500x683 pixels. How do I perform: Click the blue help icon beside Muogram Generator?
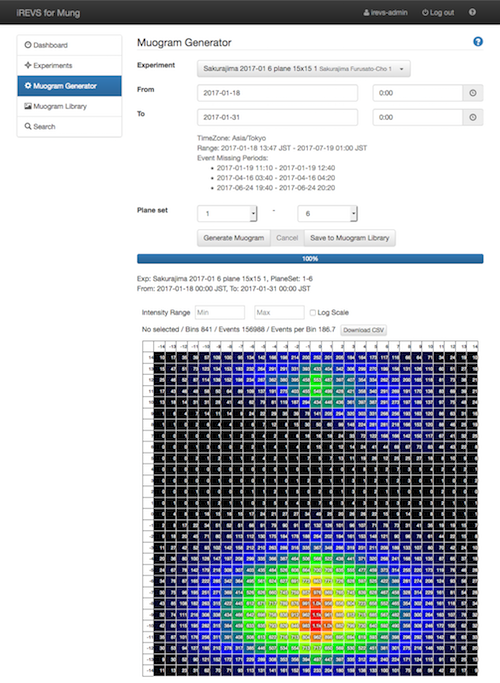pyautogui.click(x=478, y=42)
